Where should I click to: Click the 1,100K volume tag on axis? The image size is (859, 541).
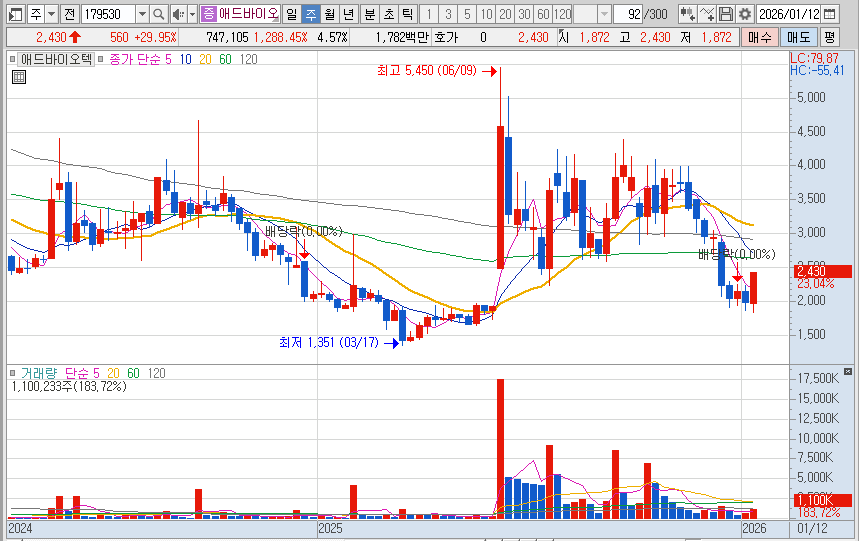[x=821, y=499]
